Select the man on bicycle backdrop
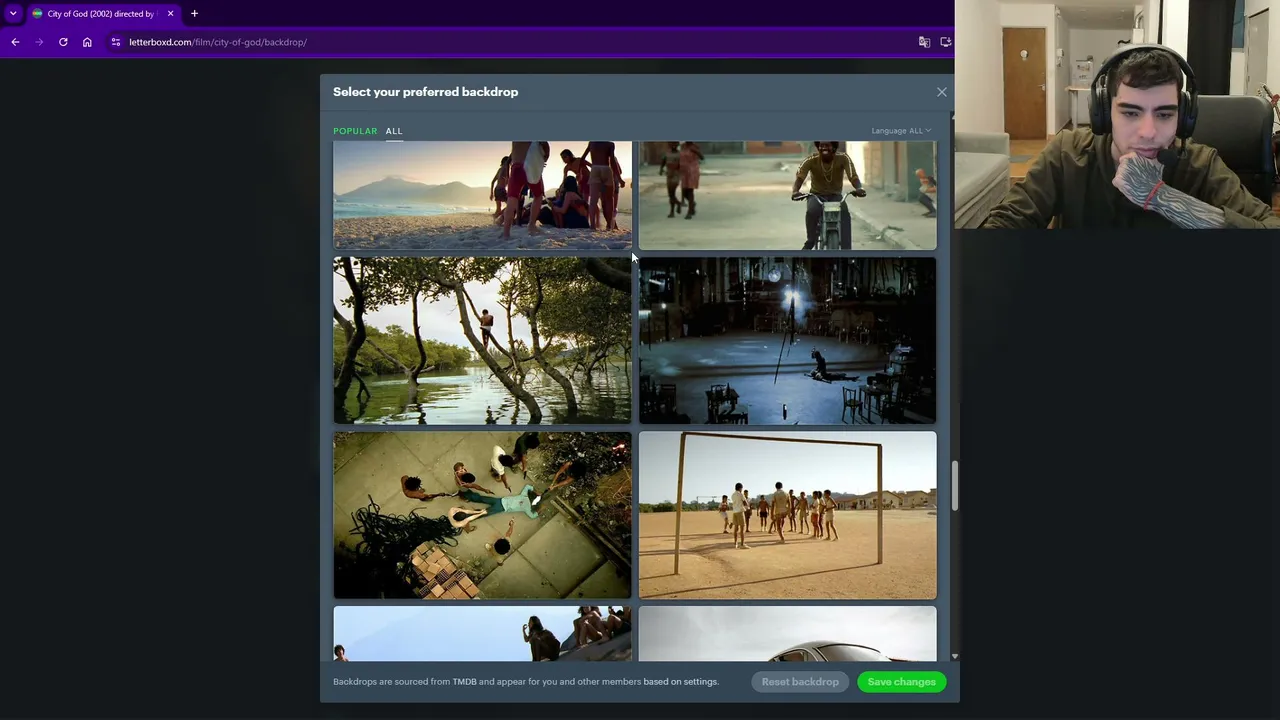 (x=788, y=195)
